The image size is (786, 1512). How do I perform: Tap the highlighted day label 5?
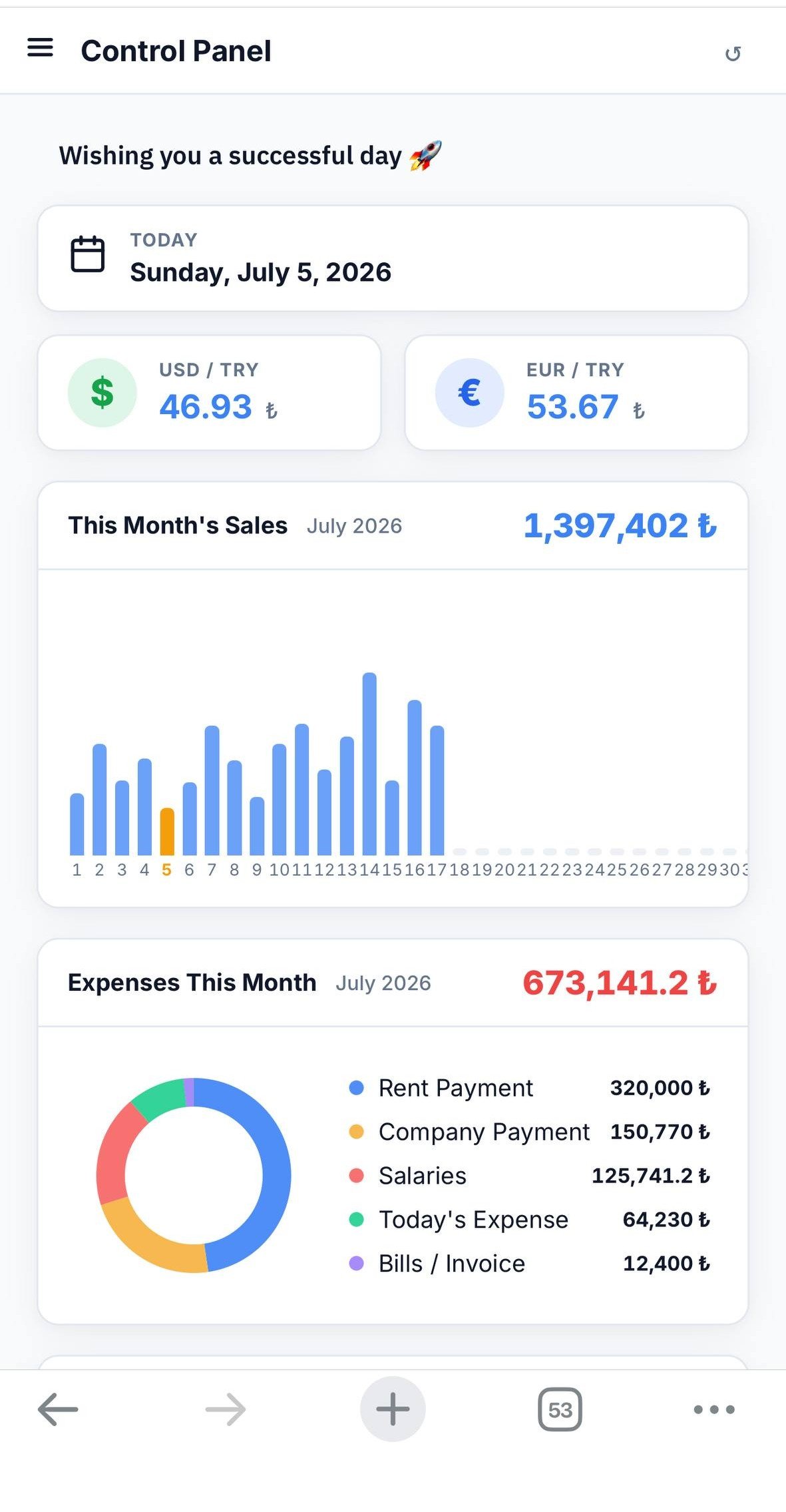click(166, 870)
